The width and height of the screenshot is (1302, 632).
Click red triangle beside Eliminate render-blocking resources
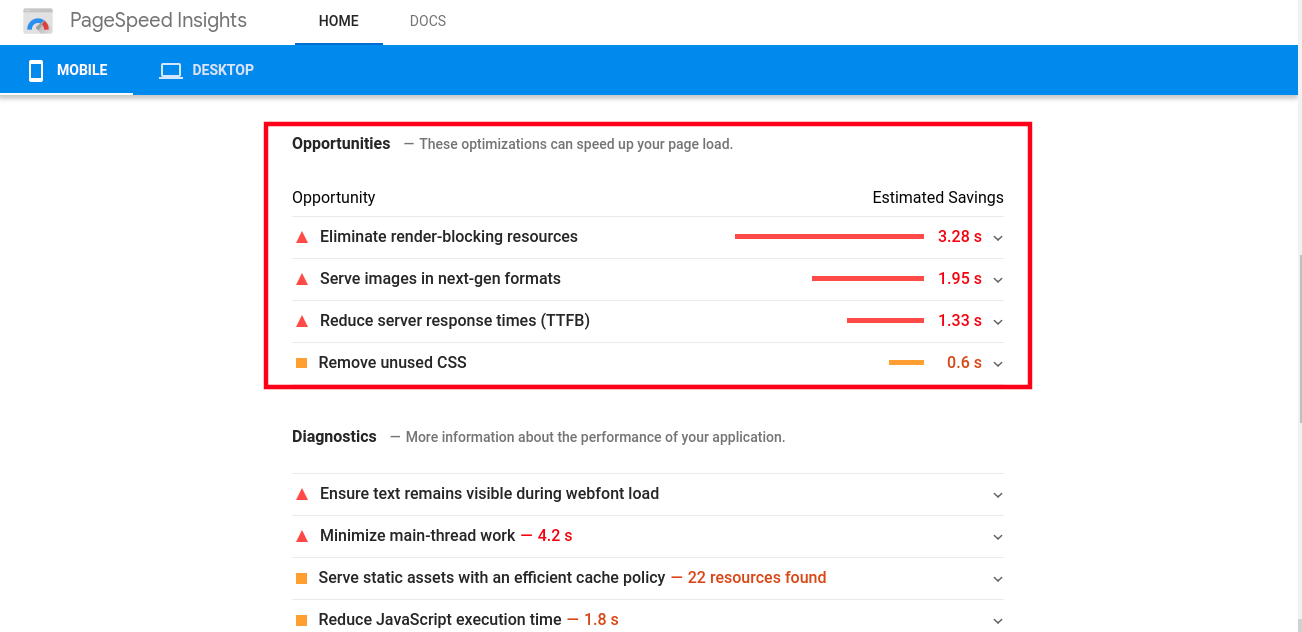[x=302, y=238]
